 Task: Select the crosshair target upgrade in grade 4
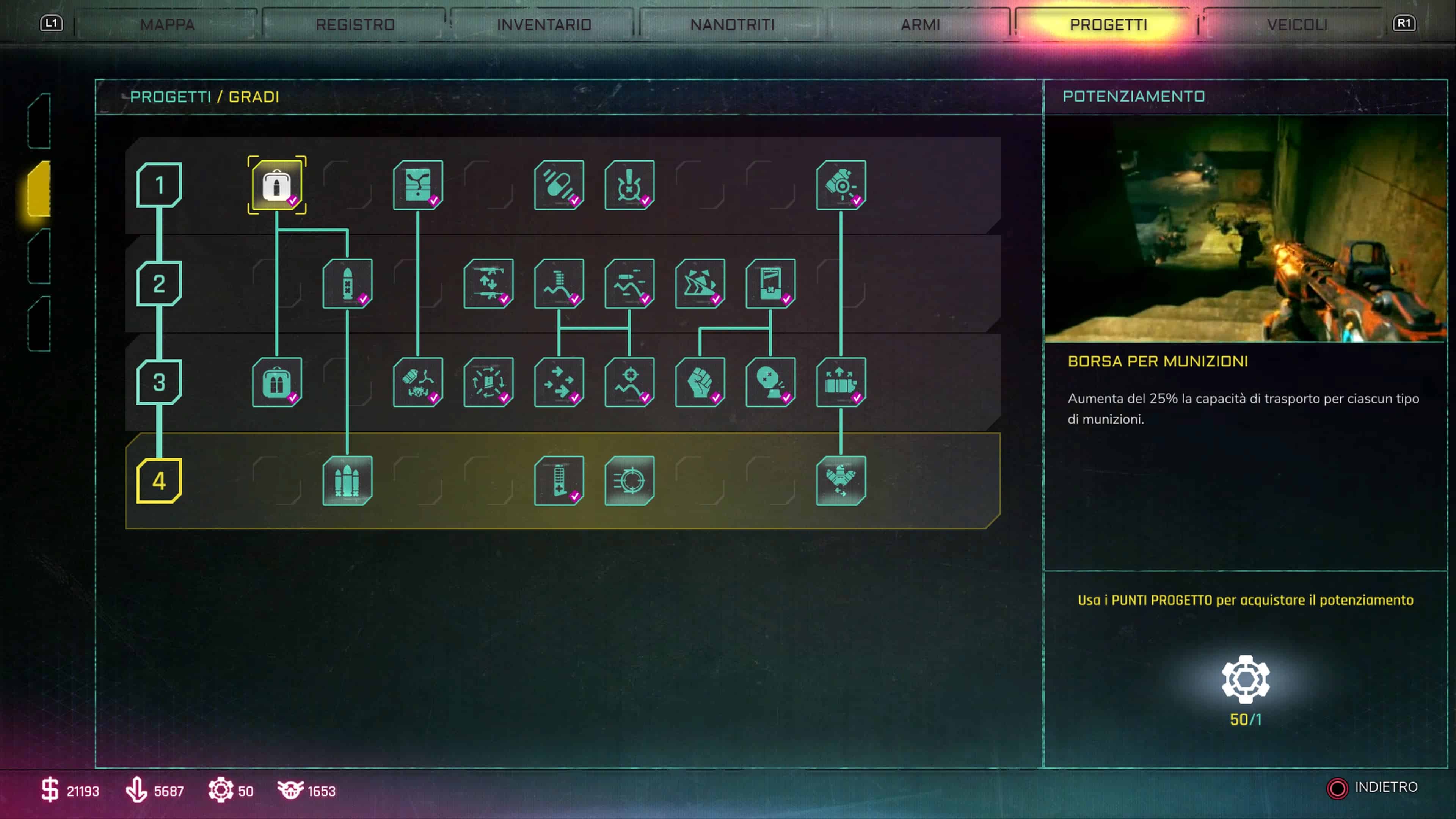click(629, 481)
